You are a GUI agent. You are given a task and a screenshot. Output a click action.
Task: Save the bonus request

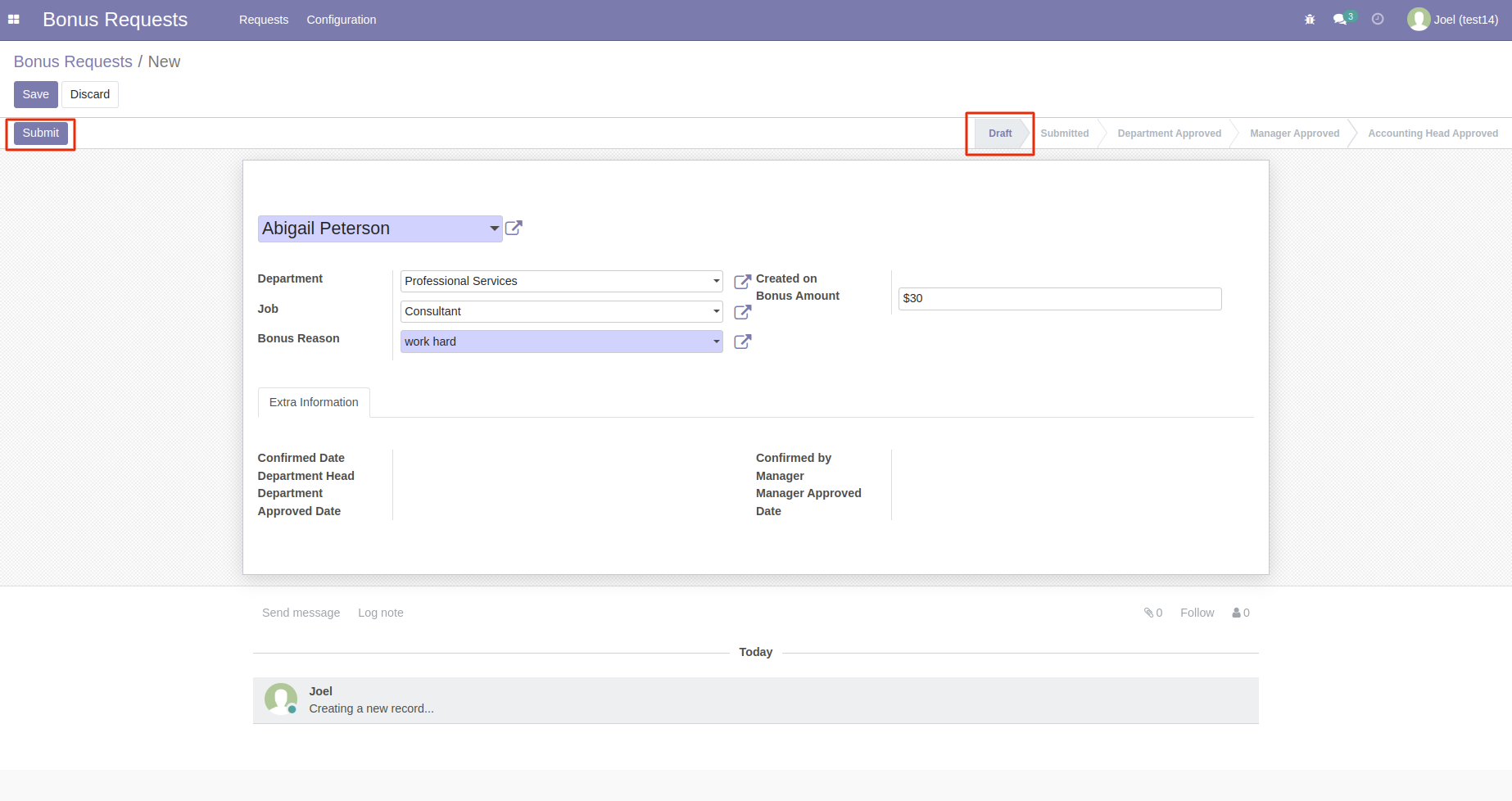[36, 94]
